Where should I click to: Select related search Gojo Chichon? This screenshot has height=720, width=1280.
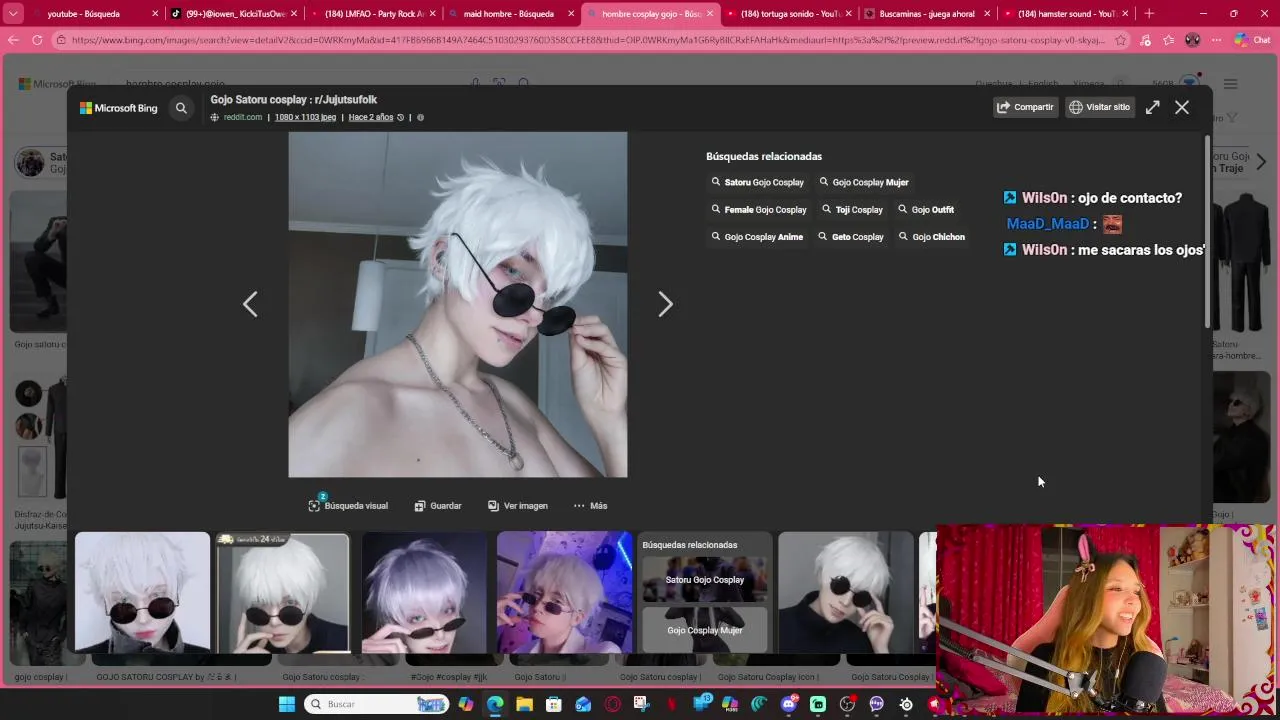(x=932, y=237)
